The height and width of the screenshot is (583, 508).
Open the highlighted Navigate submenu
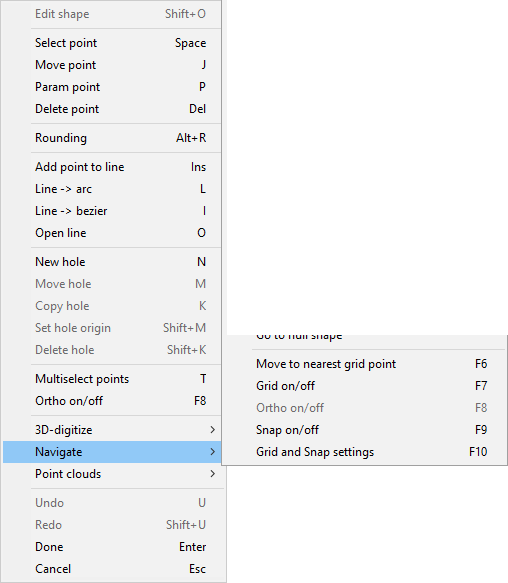point(112,452)
